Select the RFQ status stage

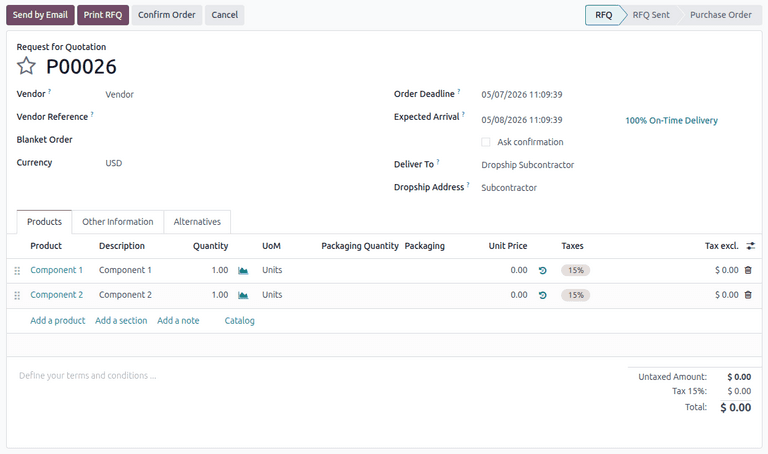click(603, 15)
